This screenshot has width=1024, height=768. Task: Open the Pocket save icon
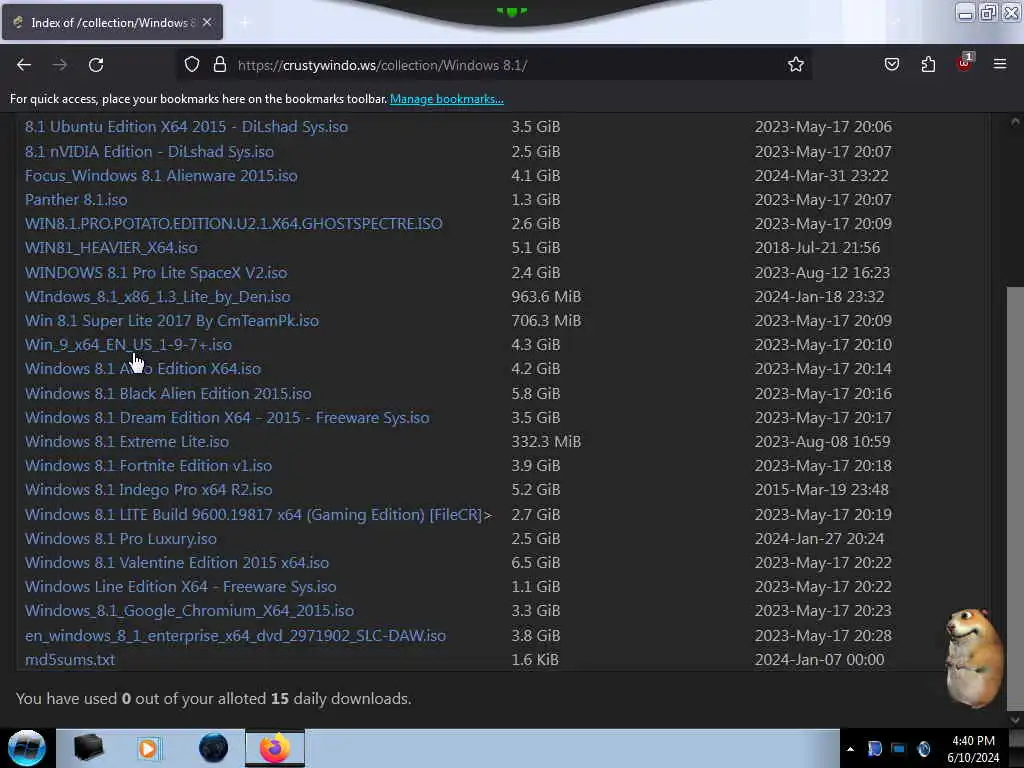892,65
